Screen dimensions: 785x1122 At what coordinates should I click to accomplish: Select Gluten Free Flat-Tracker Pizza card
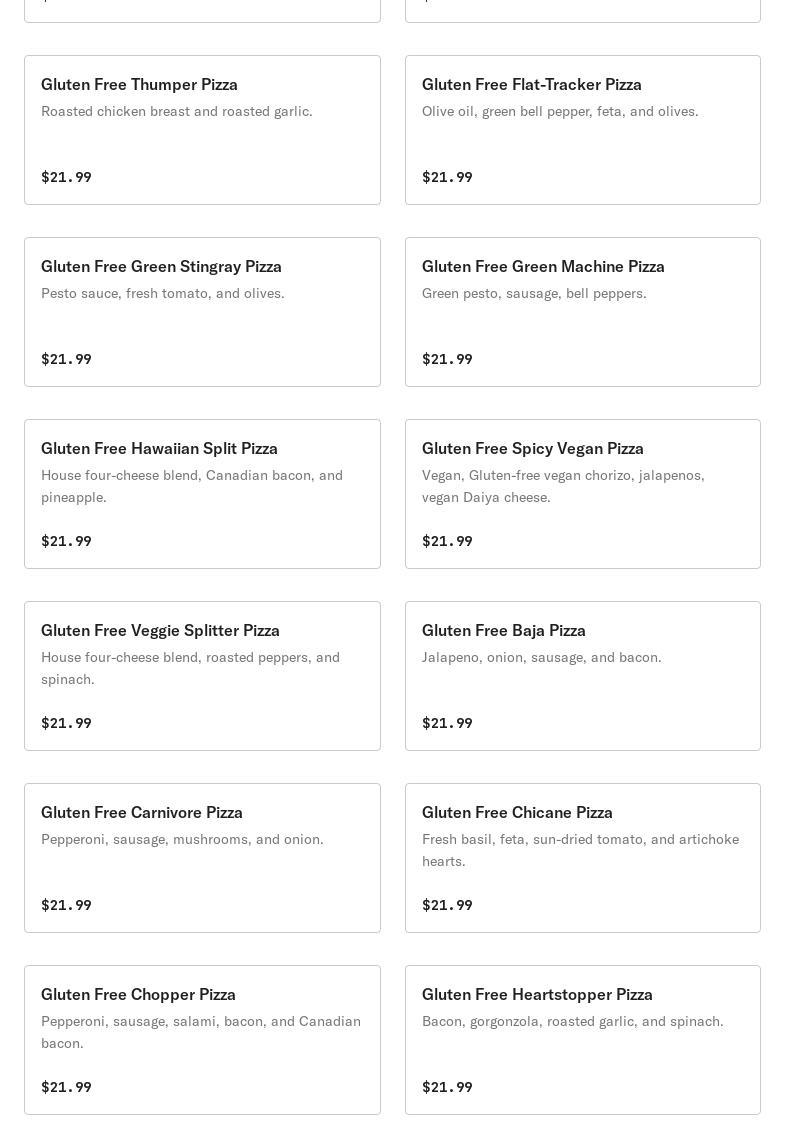coord(582,130)
